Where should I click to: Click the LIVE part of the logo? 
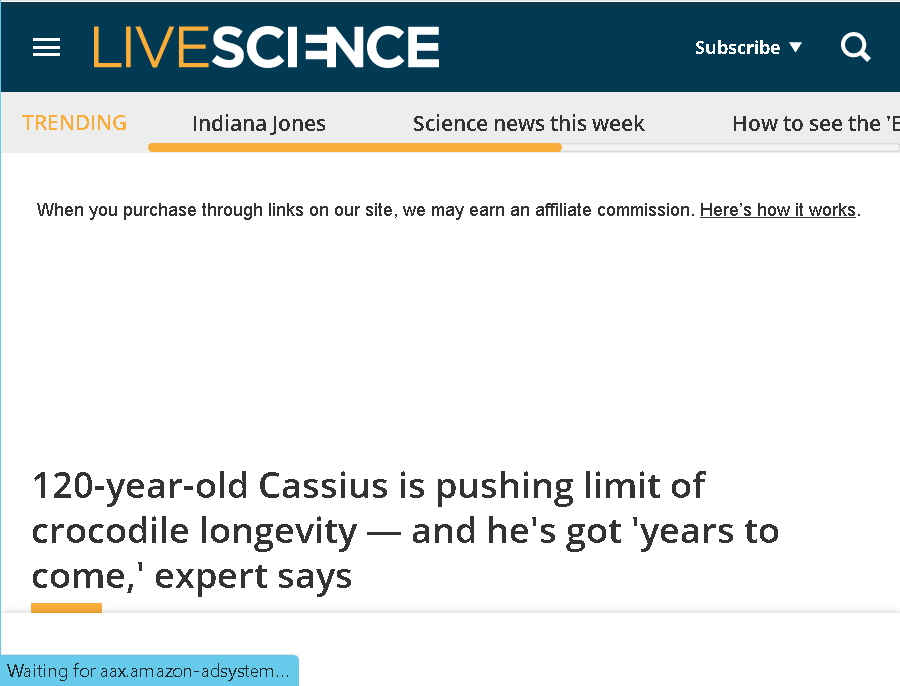point(151,47)
